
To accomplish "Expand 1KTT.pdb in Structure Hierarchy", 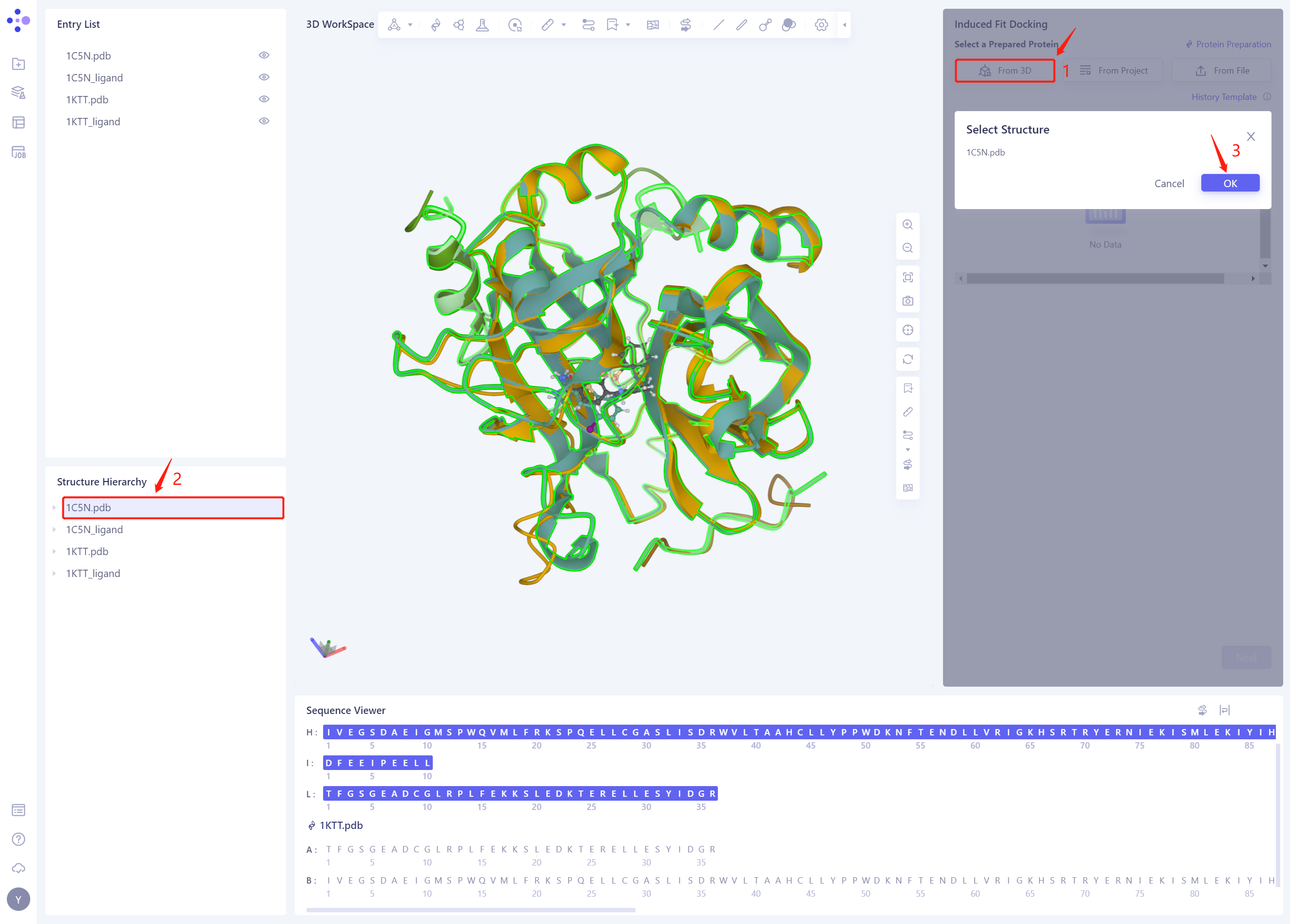I will point(55,551).
